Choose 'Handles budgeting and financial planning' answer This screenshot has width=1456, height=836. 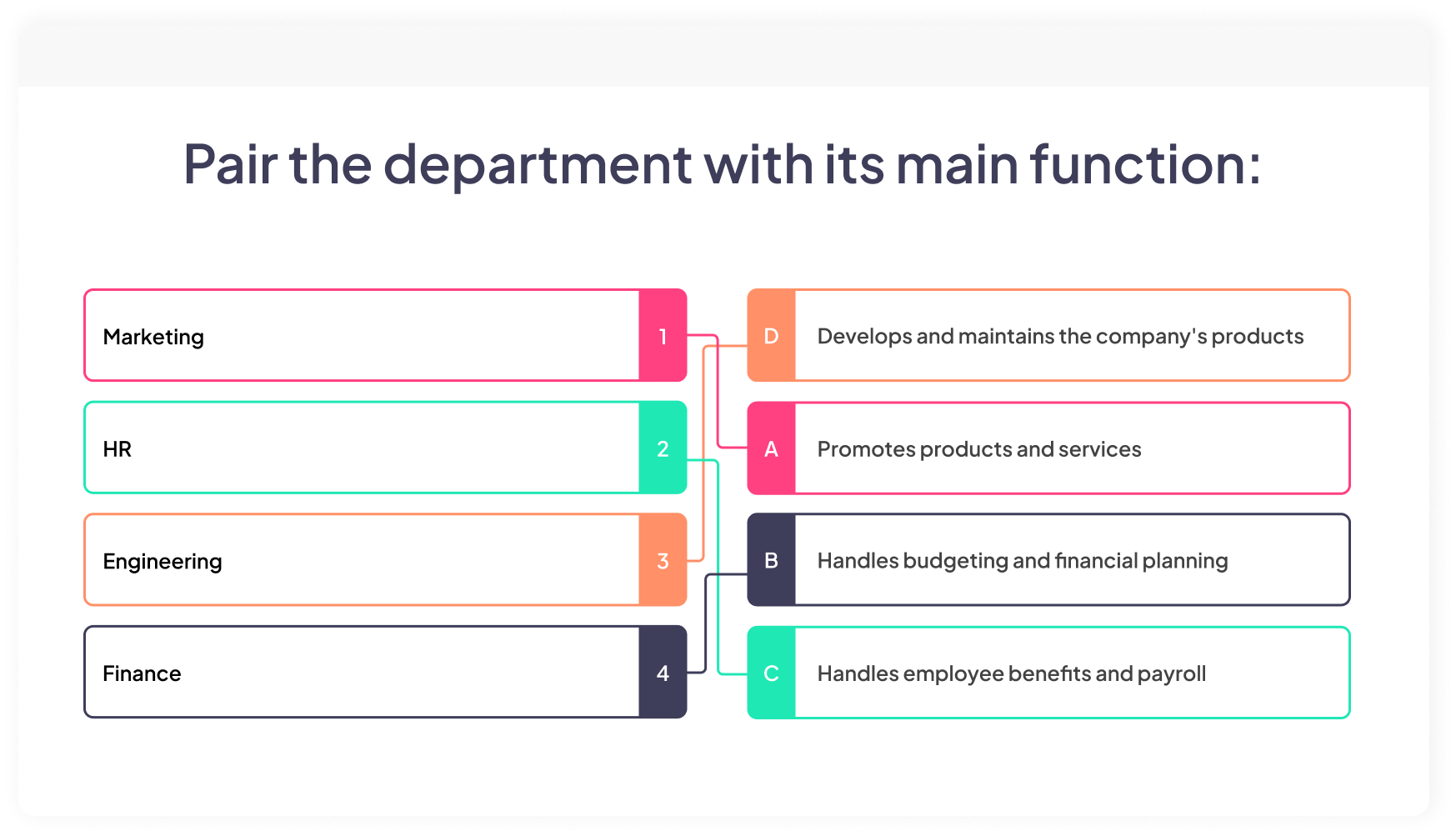[x=1048, y=559]
